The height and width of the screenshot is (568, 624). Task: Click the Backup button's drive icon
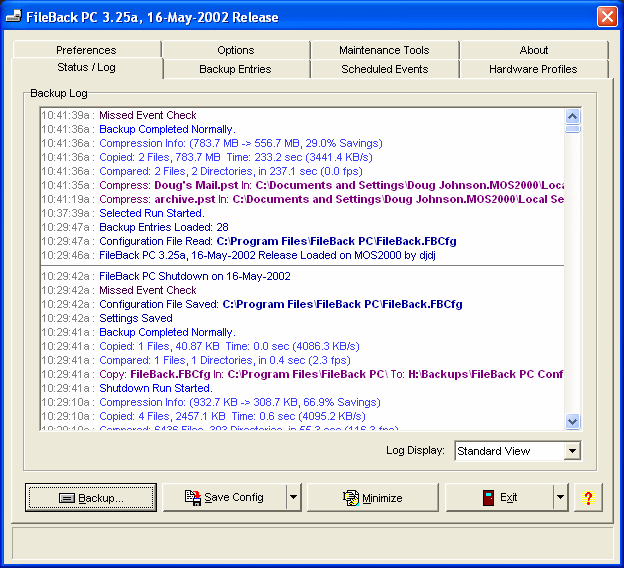pos(66,498)
